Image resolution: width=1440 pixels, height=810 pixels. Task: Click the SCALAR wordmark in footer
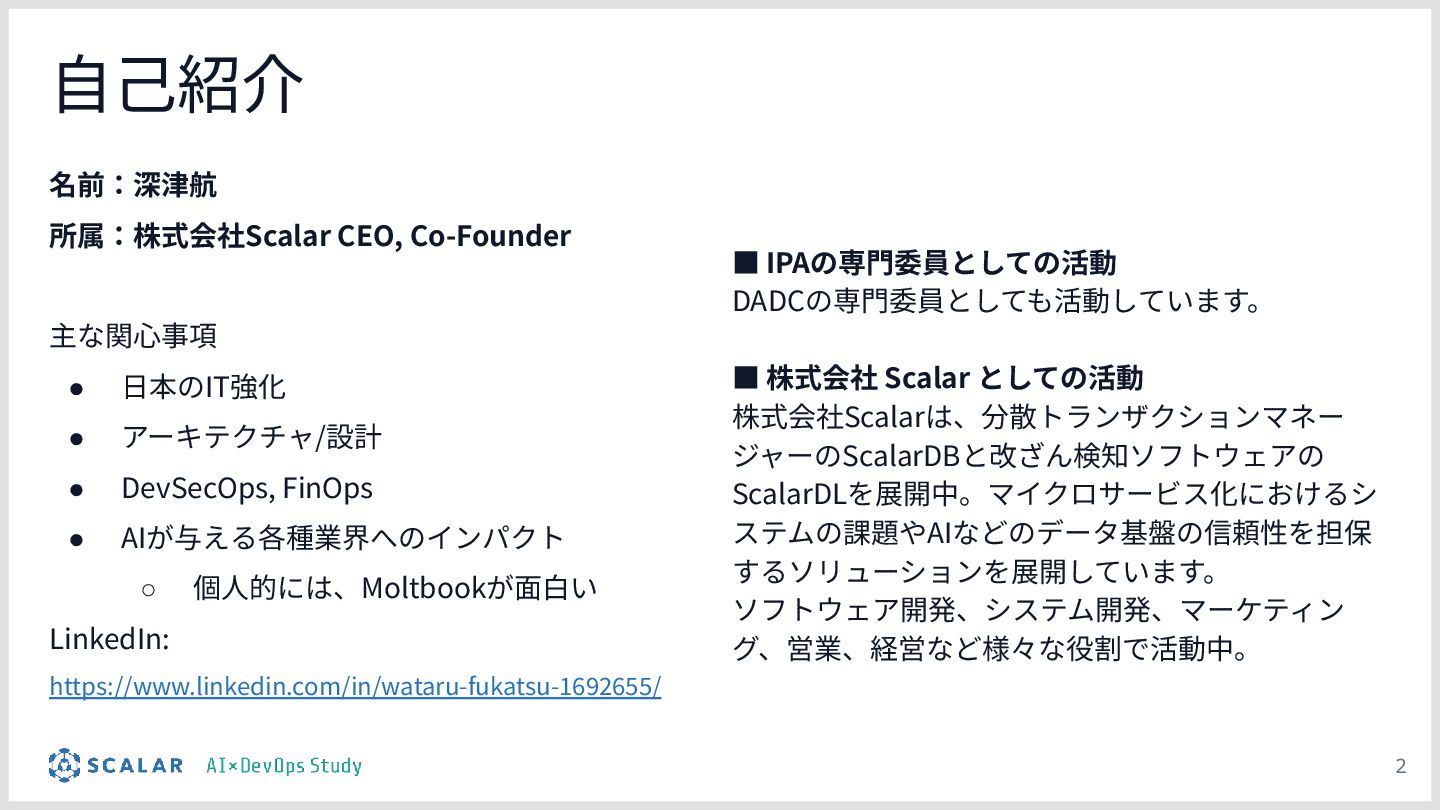click(x=135, y=766)
